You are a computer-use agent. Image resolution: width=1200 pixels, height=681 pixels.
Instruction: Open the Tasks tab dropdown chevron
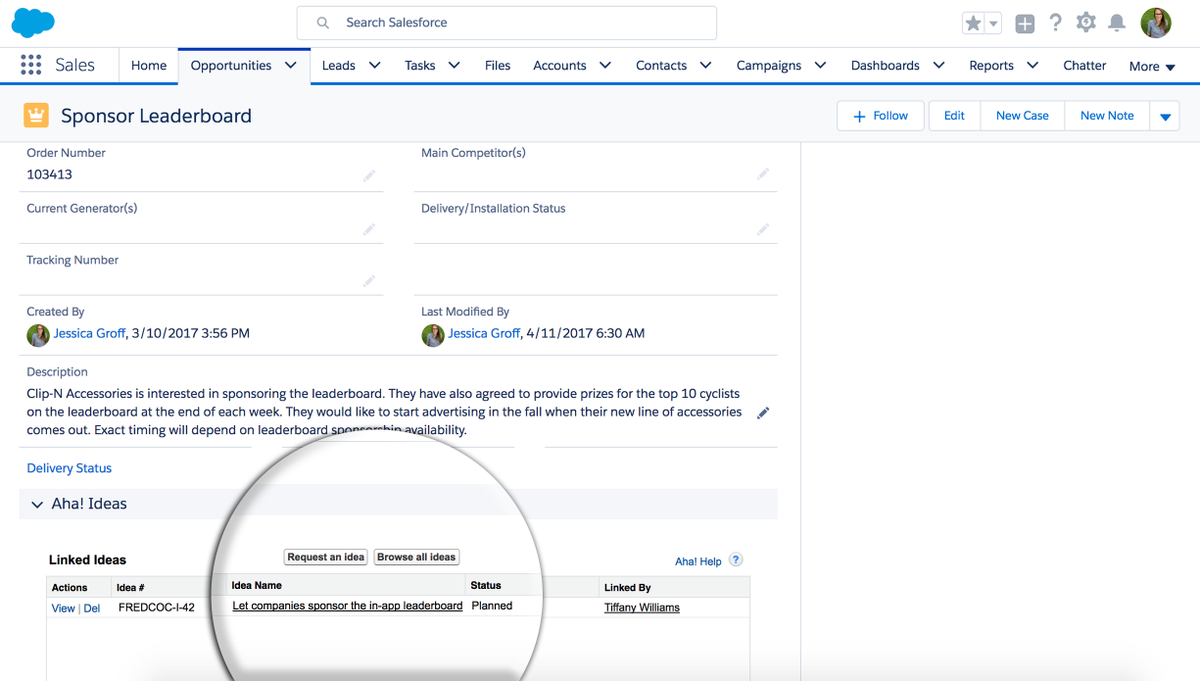[454, 65]
